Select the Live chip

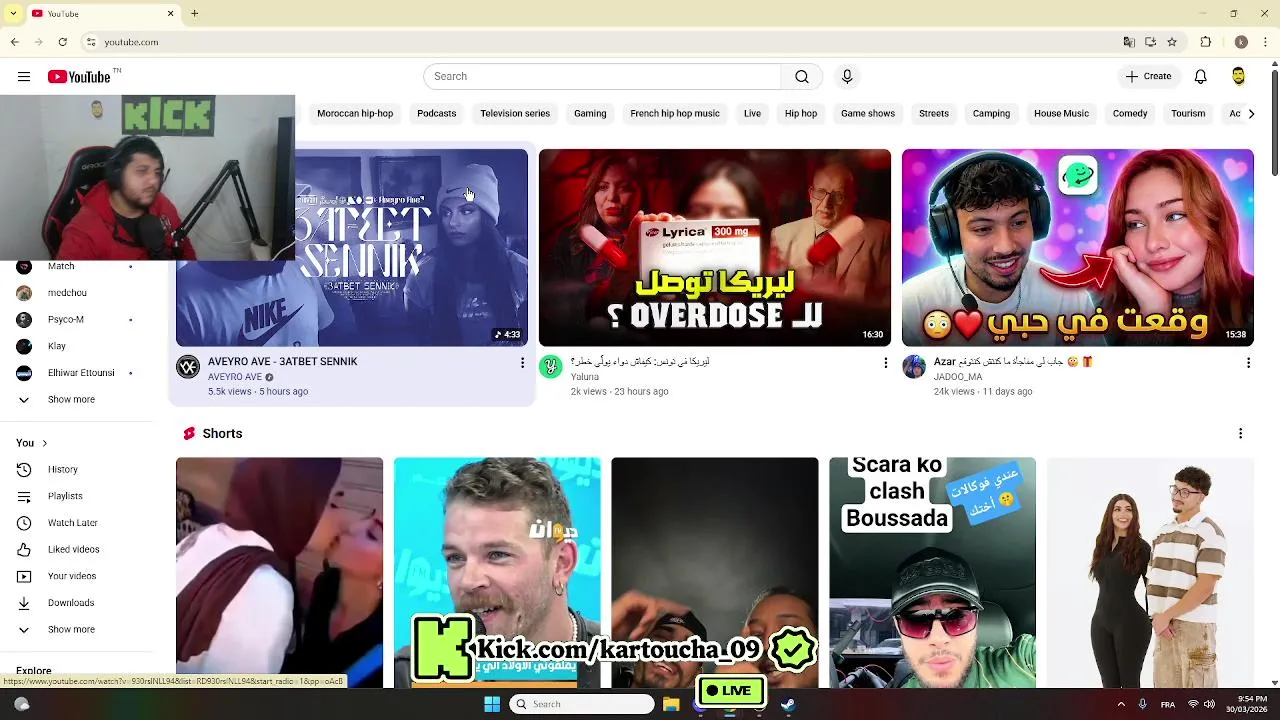tap(752, 114)
